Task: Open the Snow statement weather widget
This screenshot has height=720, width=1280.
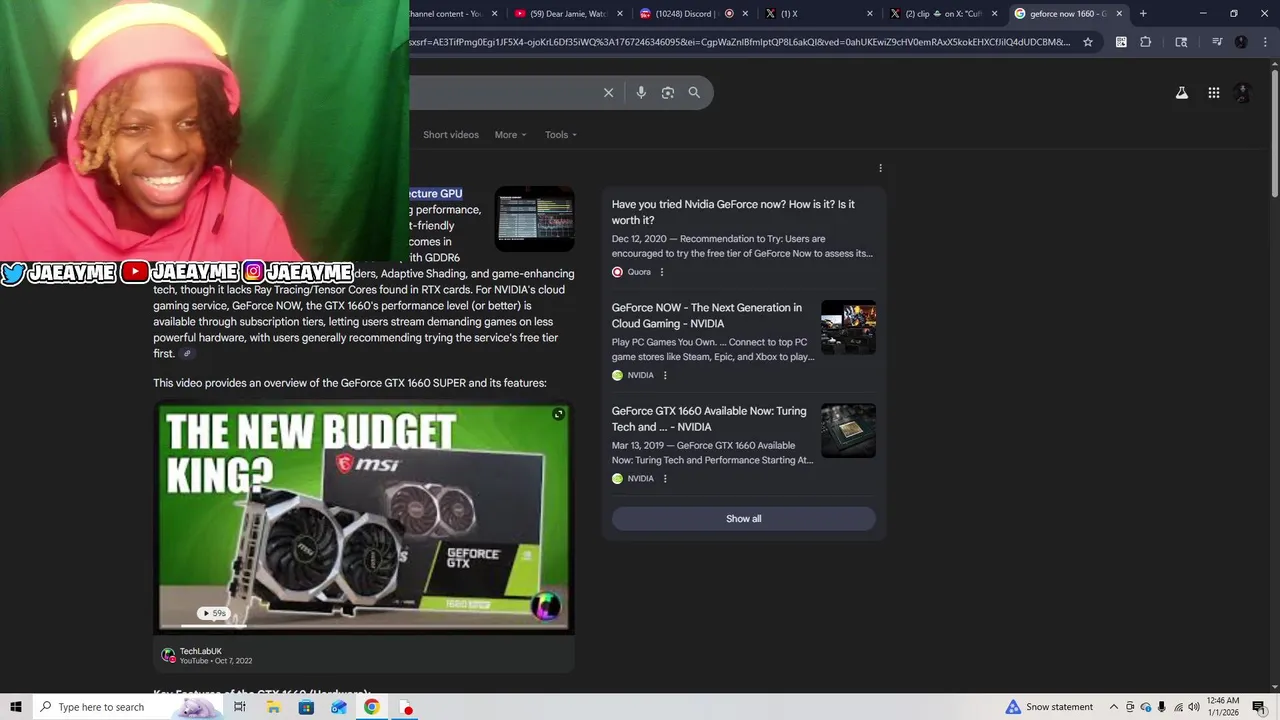Action: 1049,707
